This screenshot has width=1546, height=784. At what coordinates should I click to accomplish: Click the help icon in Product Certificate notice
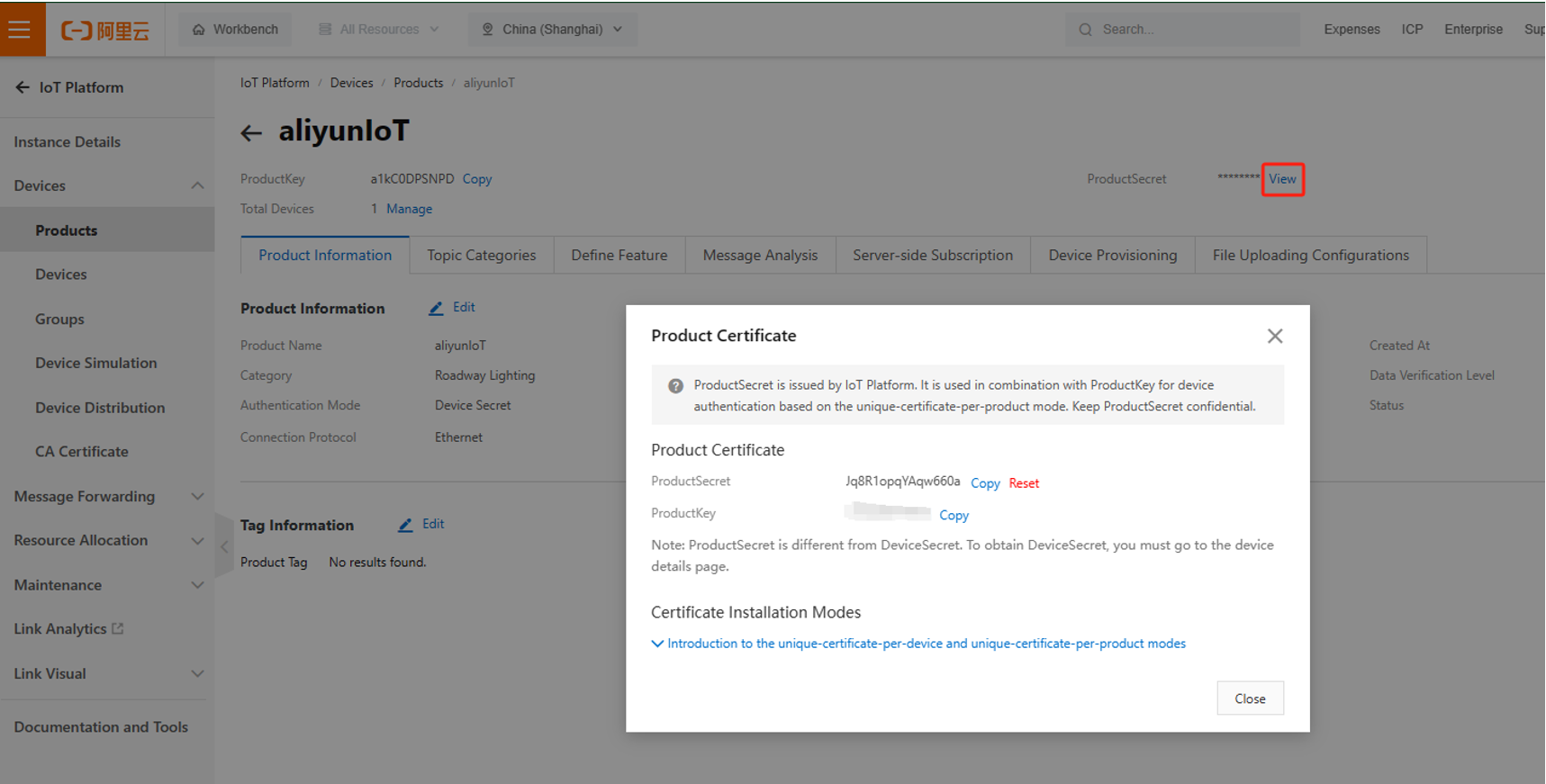pyautogui.click(x=675, y=386)
